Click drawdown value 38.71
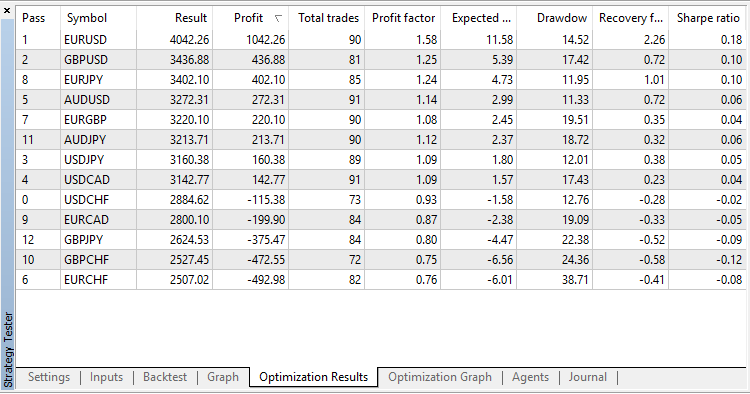Image resolution: width=750 pixels, height=394 pixels. [575, 280]
